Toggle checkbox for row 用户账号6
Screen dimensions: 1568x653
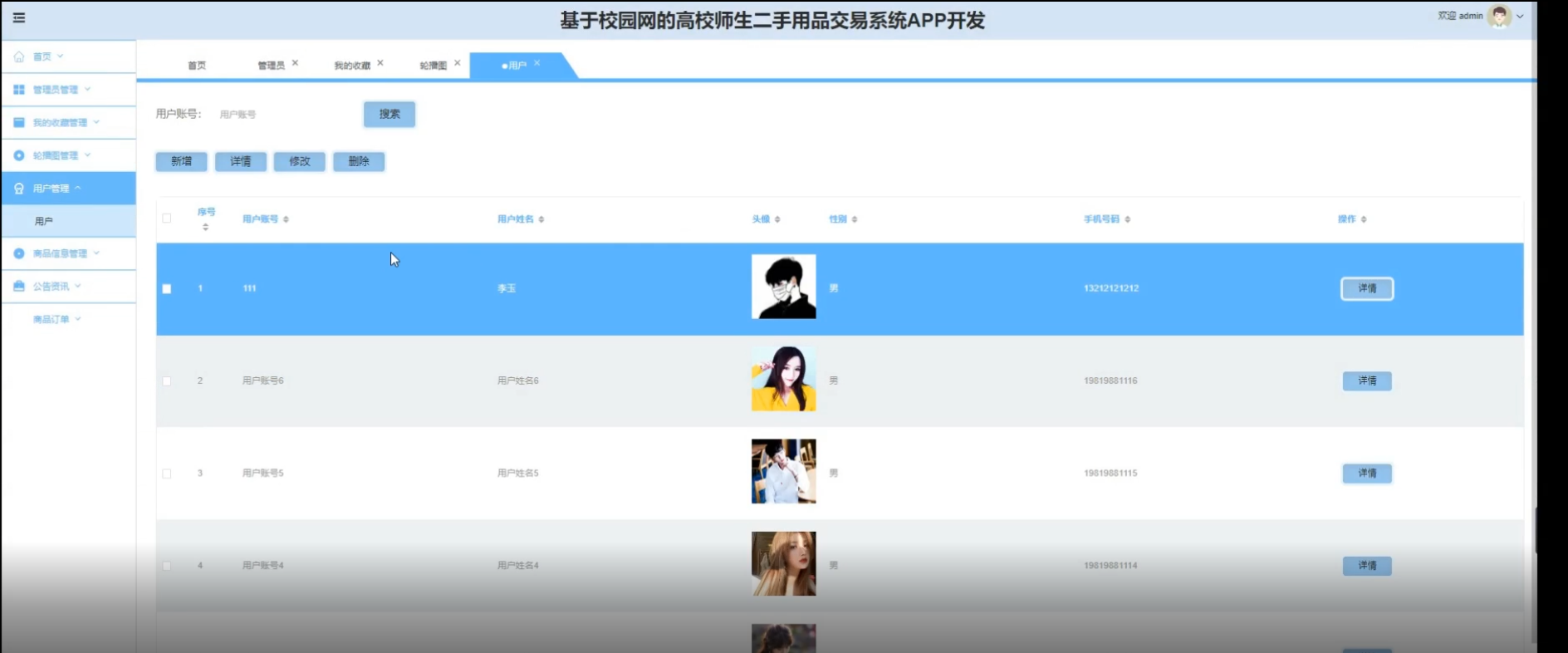(167, 381)
